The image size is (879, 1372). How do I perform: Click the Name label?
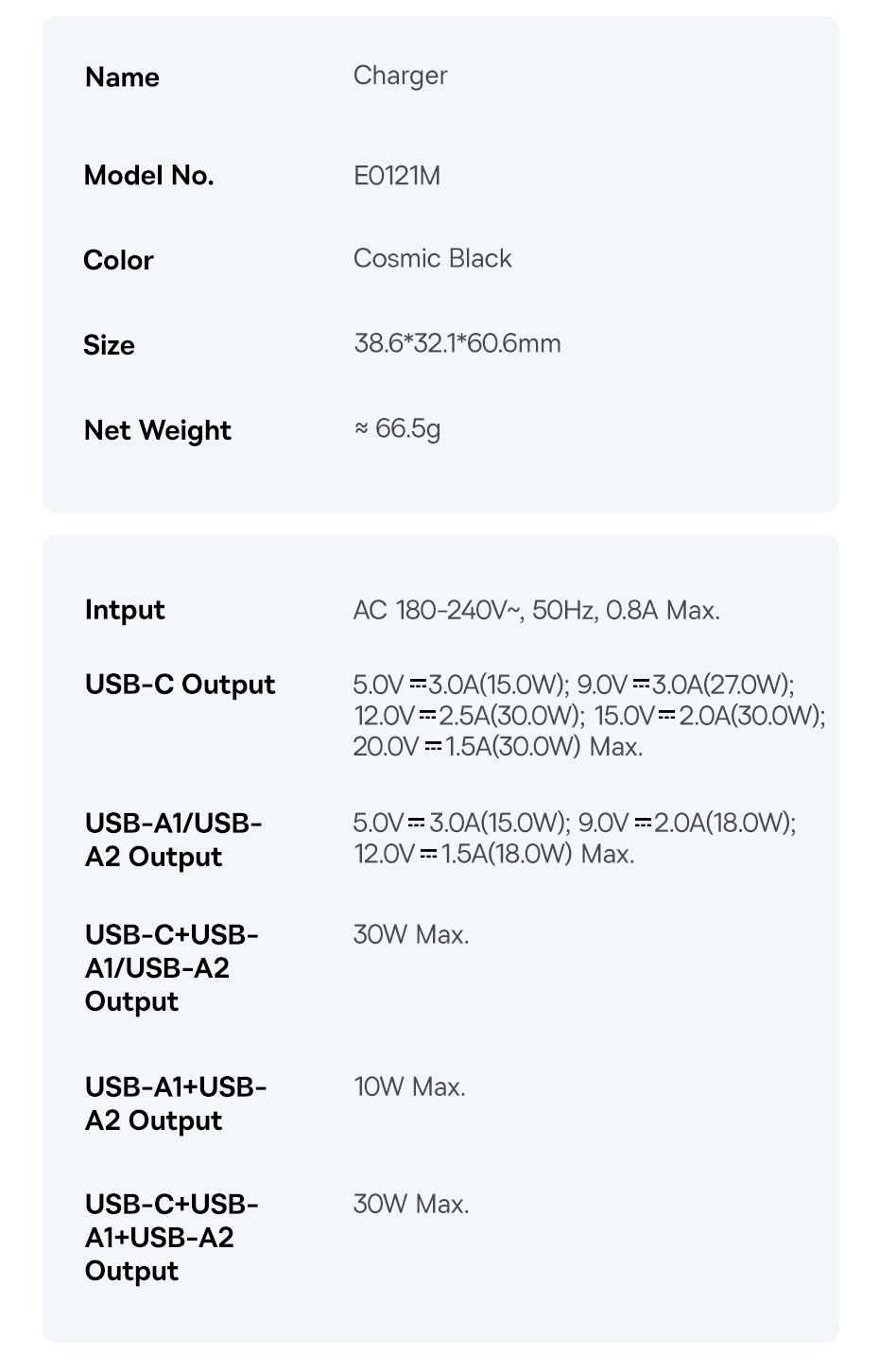click(x=122, y=77)
